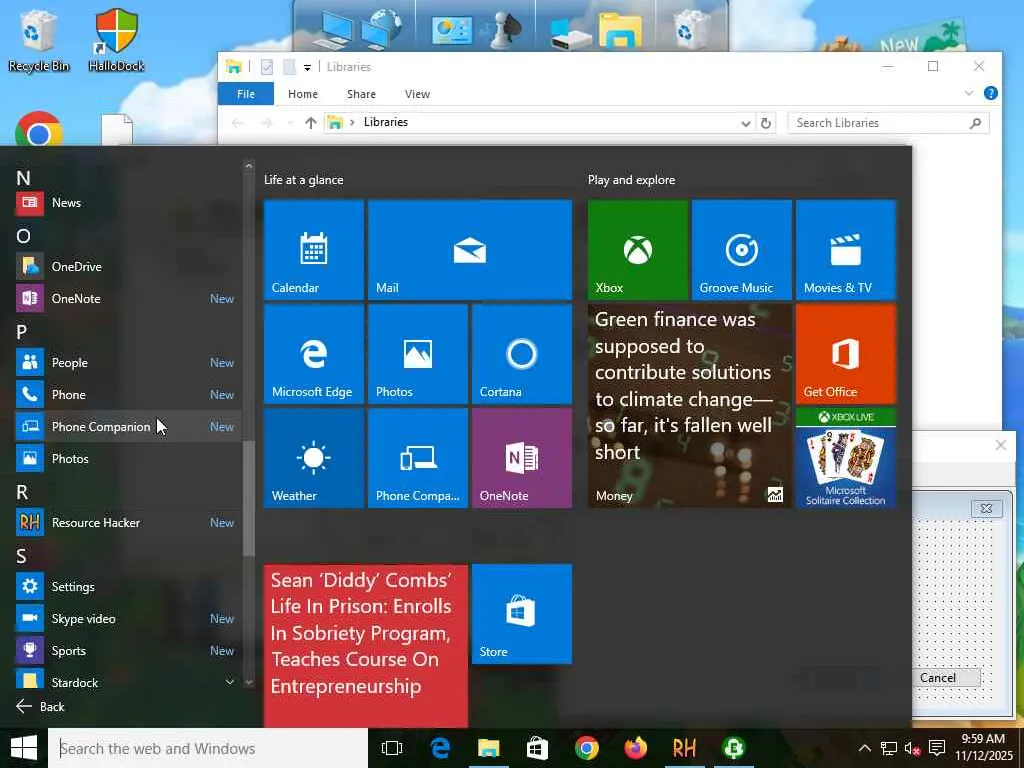This screenshot has width=1024, height=768.
Task: Open the recent locations dropdown in Explorer
Action: 289,123
